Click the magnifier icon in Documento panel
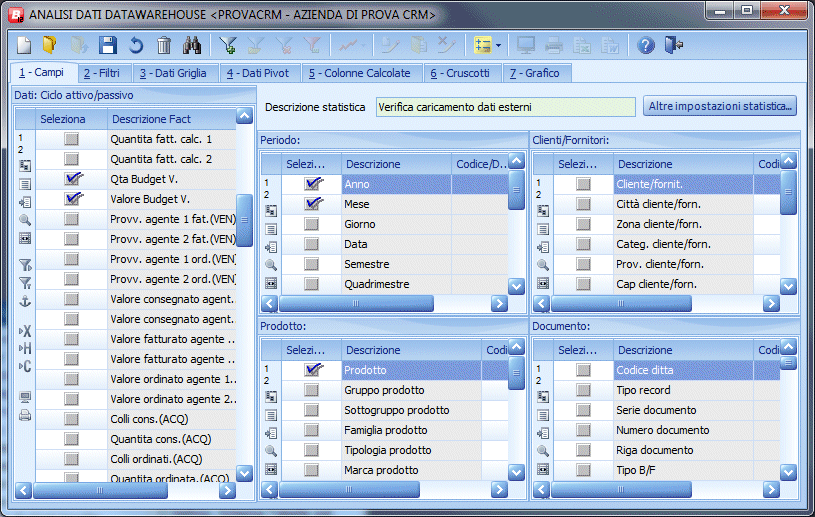Image resolution: width=815 pixels, height=517 pixels. 543,451
